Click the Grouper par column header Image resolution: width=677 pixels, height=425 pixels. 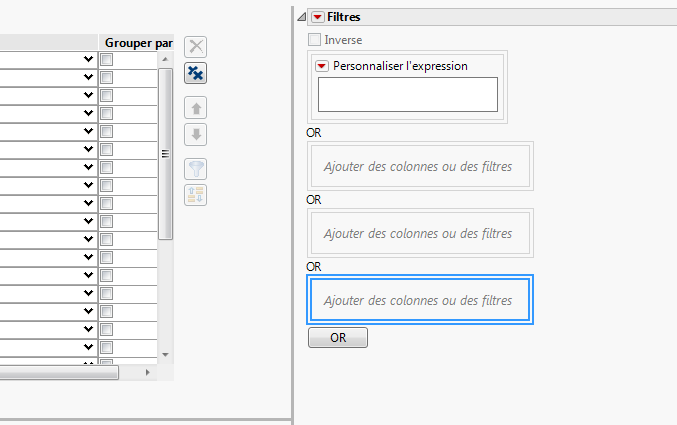tap(138, 43)
